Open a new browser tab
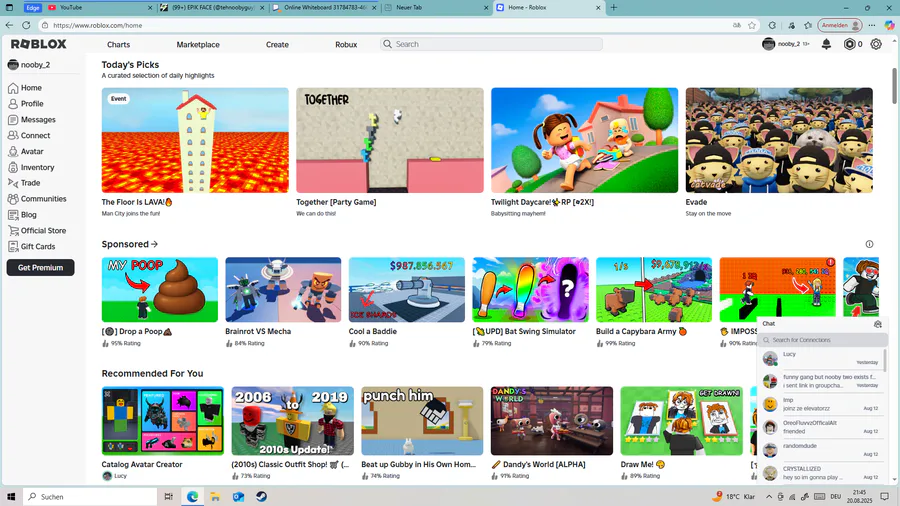The width and height of the screenshot is (900, 506). [614, 7]
